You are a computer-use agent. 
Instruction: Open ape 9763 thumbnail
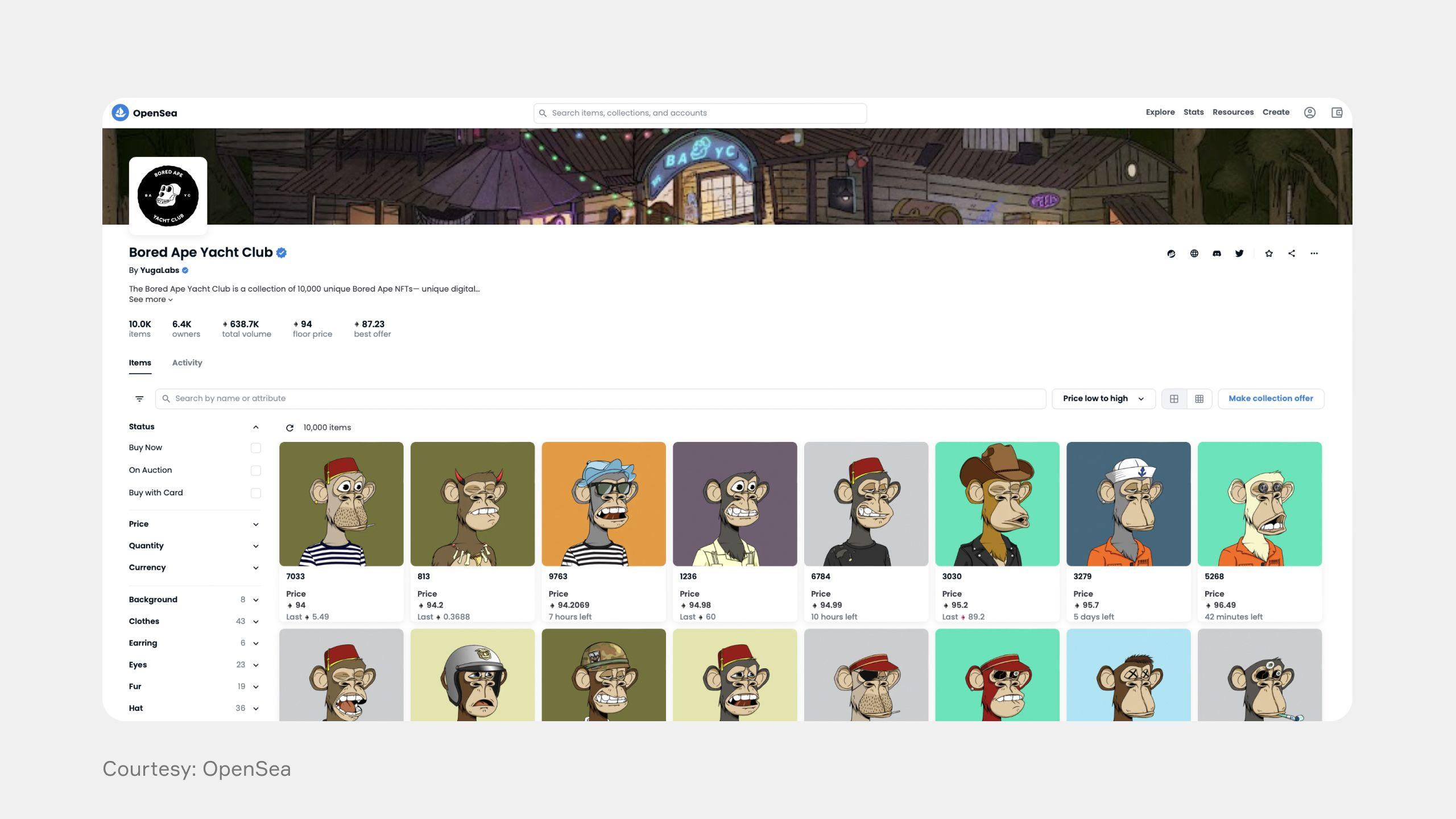603,504
